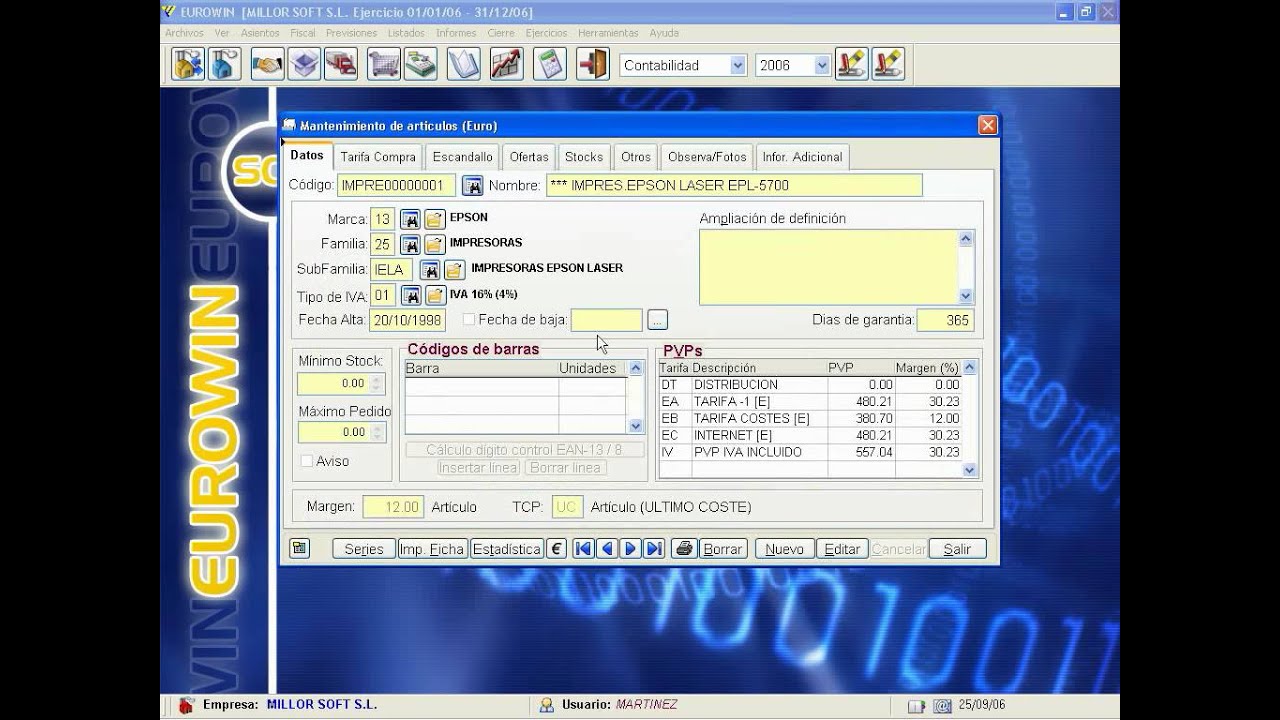
Task: Switch to the Stocks tab
Action: 584,157
